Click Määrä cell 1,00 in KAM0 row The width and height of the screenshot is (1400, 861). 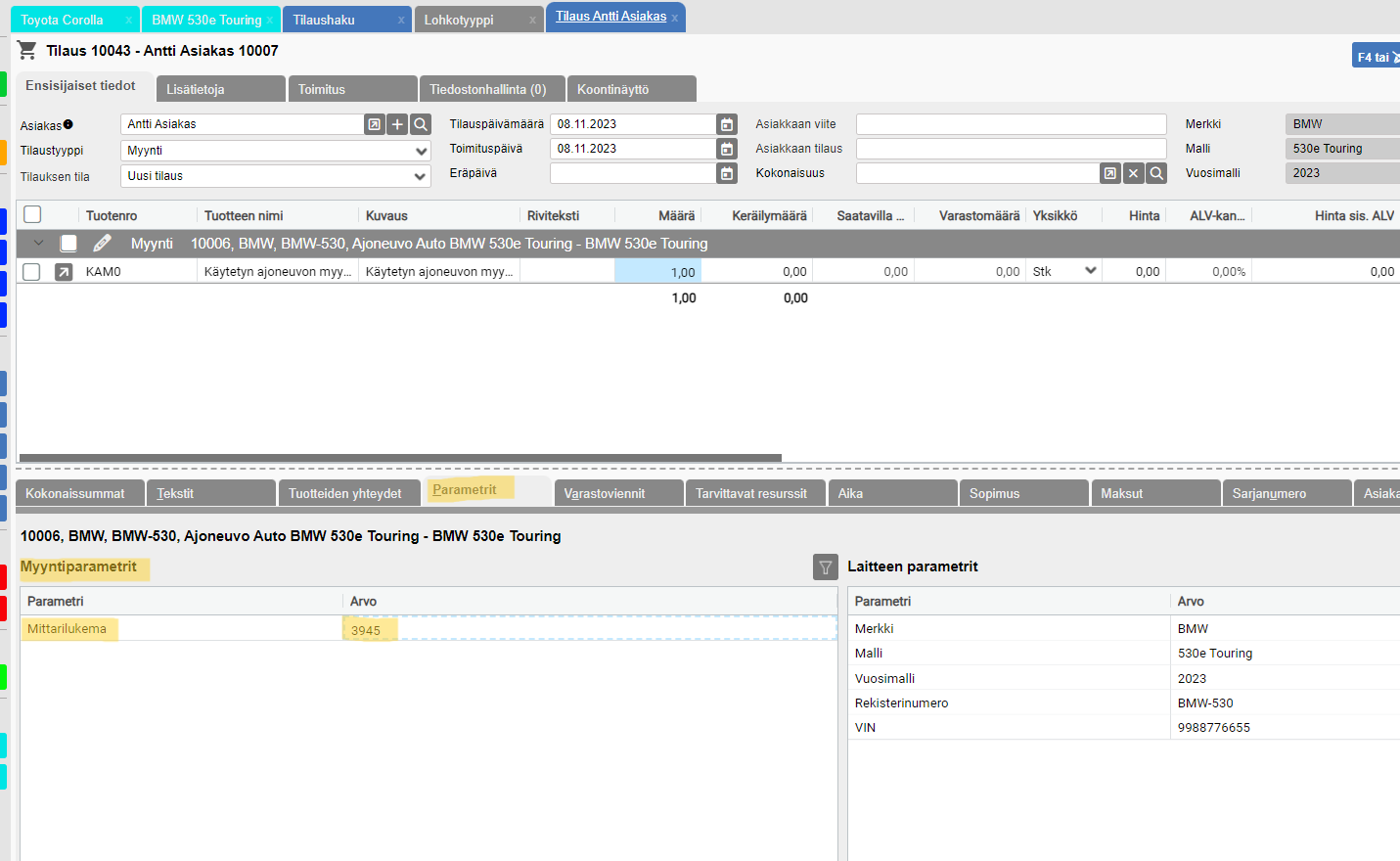coord(657,272)
